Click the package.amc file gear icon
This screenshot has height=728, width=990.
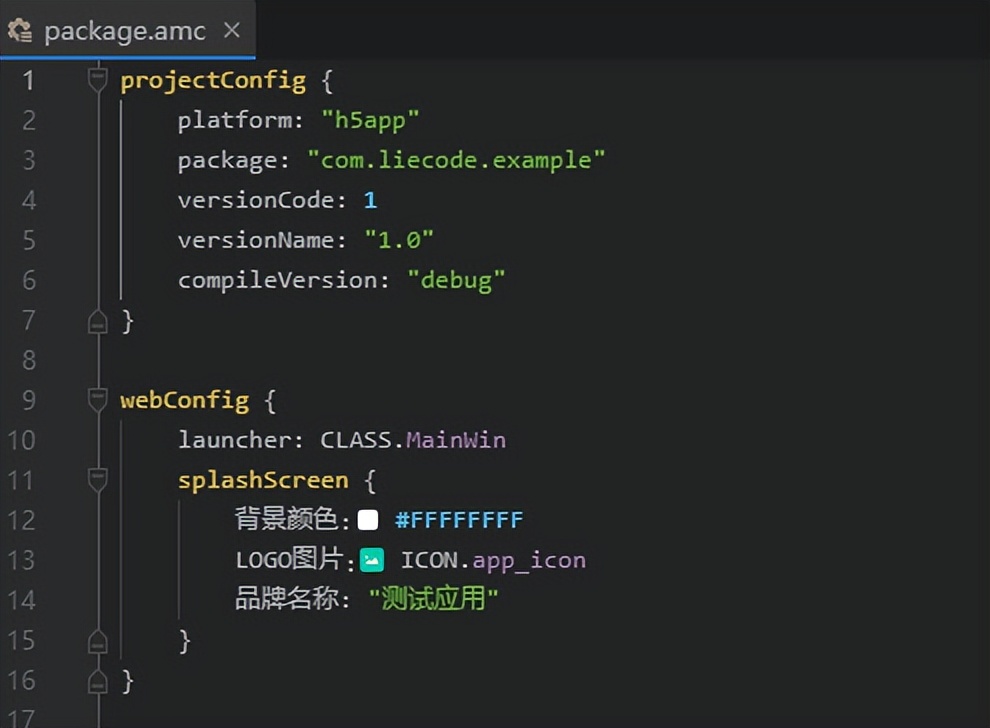(x=20, y=30)
